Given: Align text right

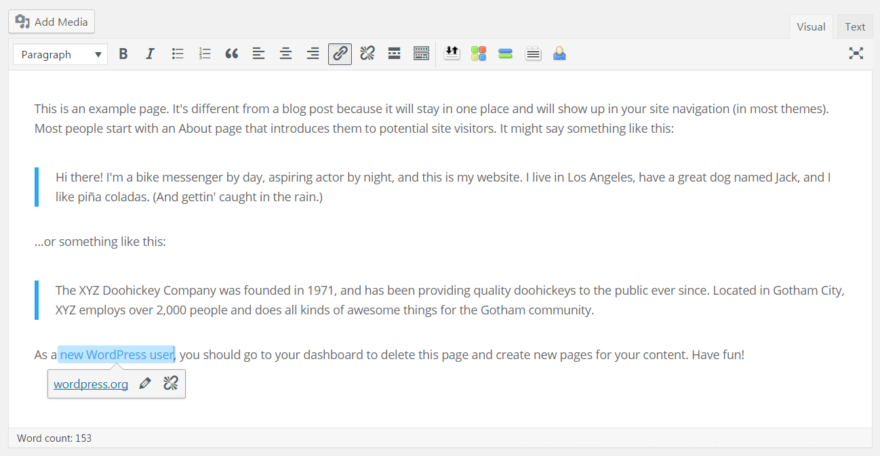Looking at the screenshot, I should click(x=313, y=54).
